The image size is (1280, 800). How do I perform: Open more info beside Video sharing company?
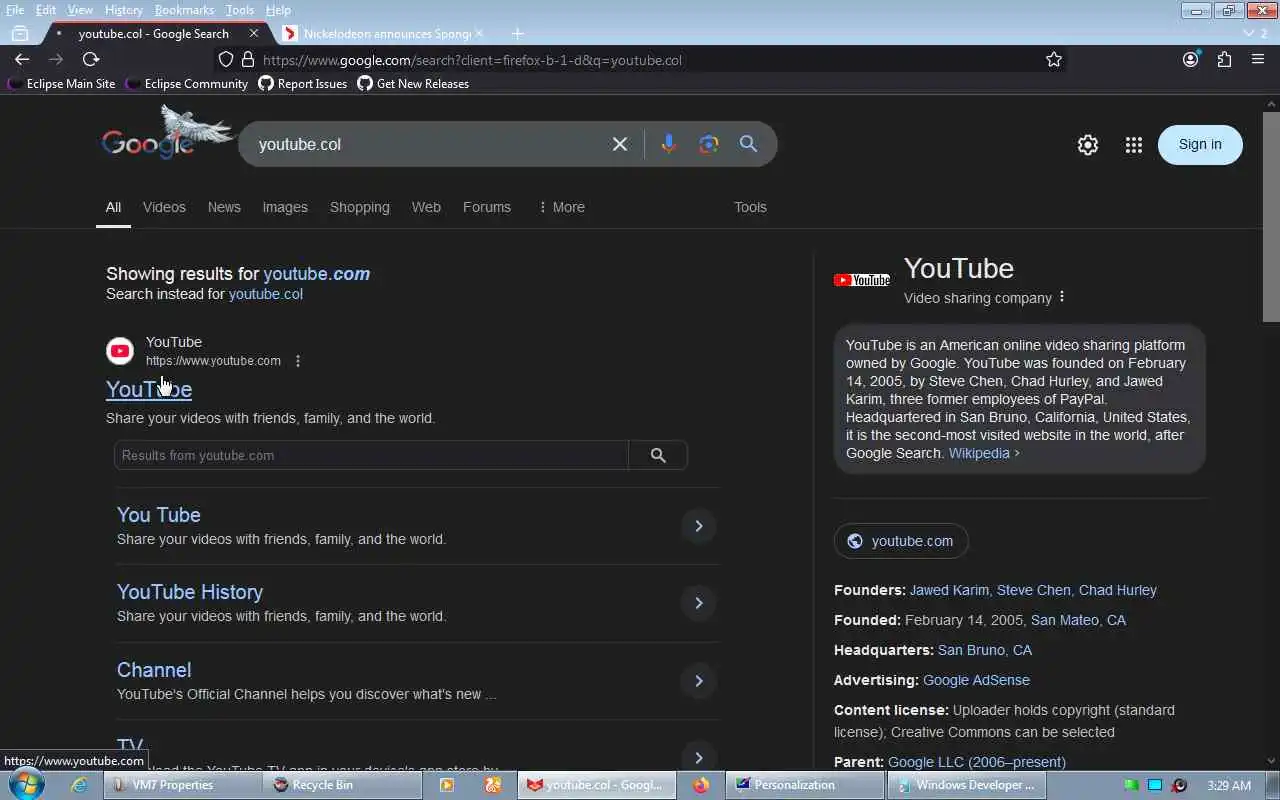coord(1062,297)
